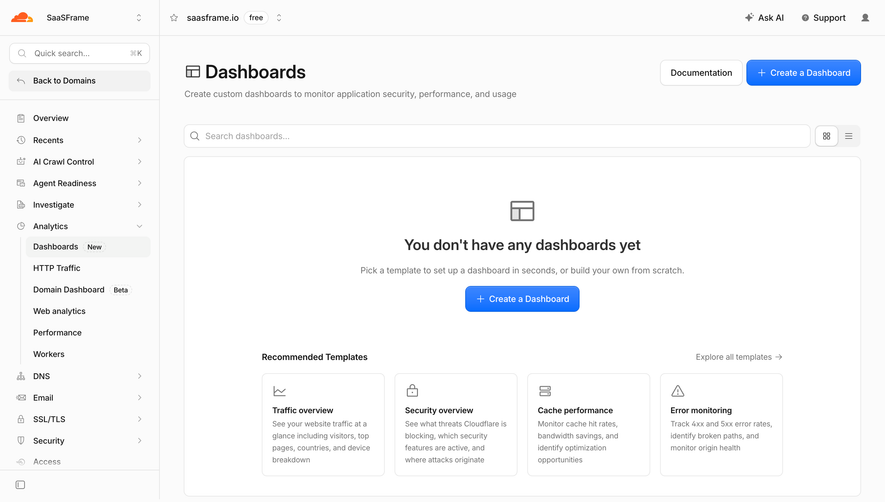Click the search dashboards magnifier icon

pyautogui.click(x=195, y=136)
